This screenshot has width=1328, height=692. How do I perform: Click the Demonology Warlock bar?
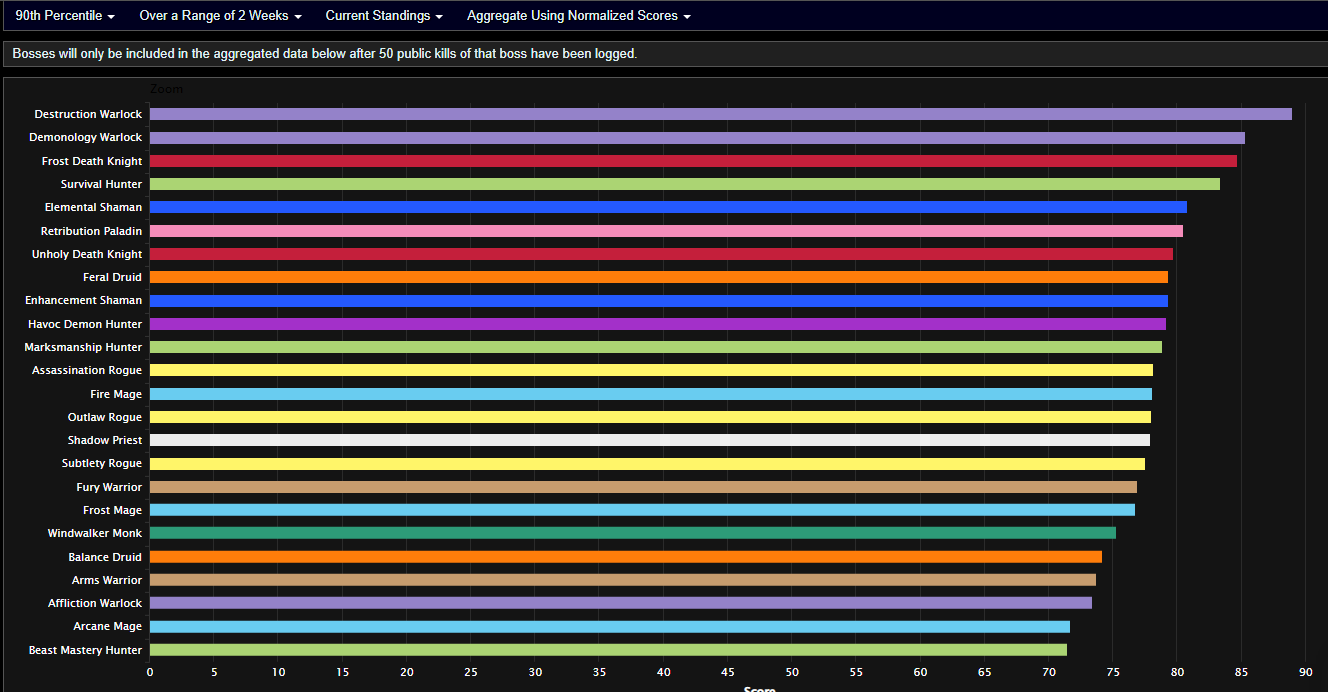pyautogui.click(x=697, y=138)
